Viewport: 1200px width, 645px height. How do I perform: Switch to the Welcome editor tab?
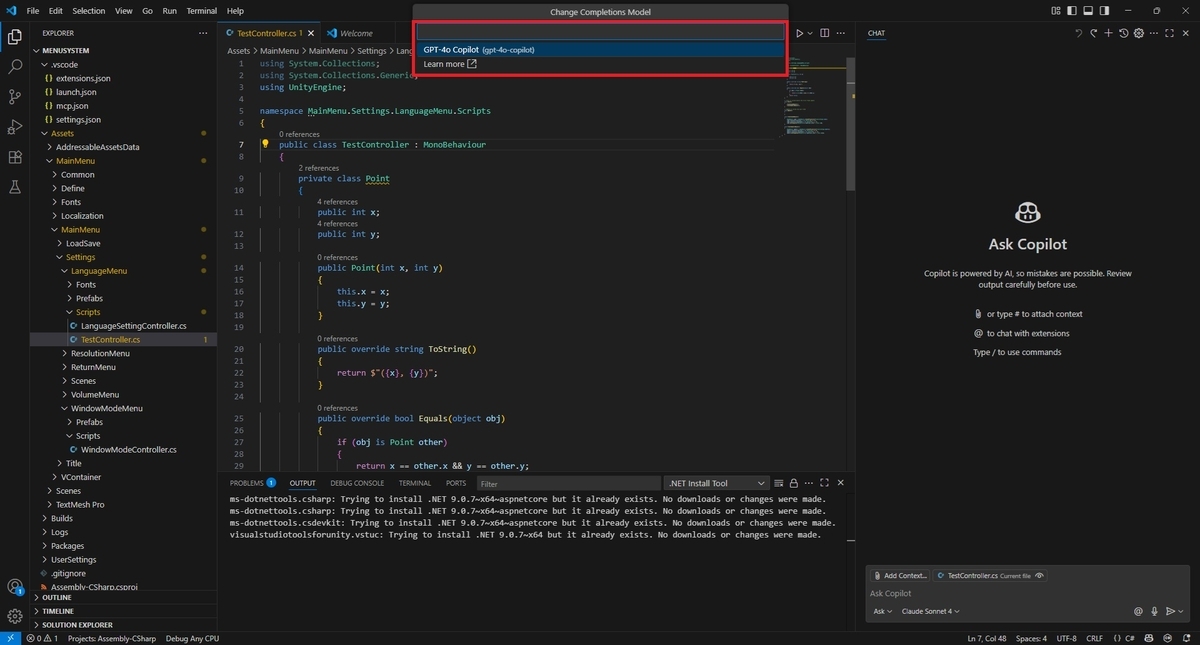point(356,33)
